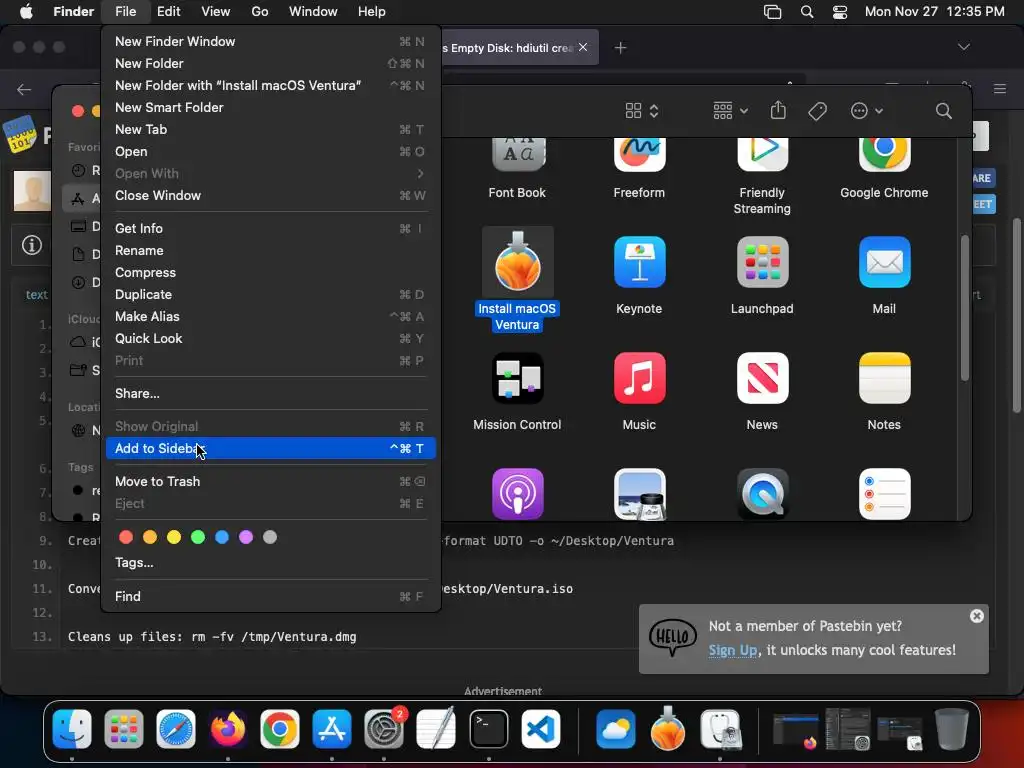Screen dimensions: 1024x768
Task: Select the Podcasts app icon
Action: pyautogui.click(x=517, y=494)
